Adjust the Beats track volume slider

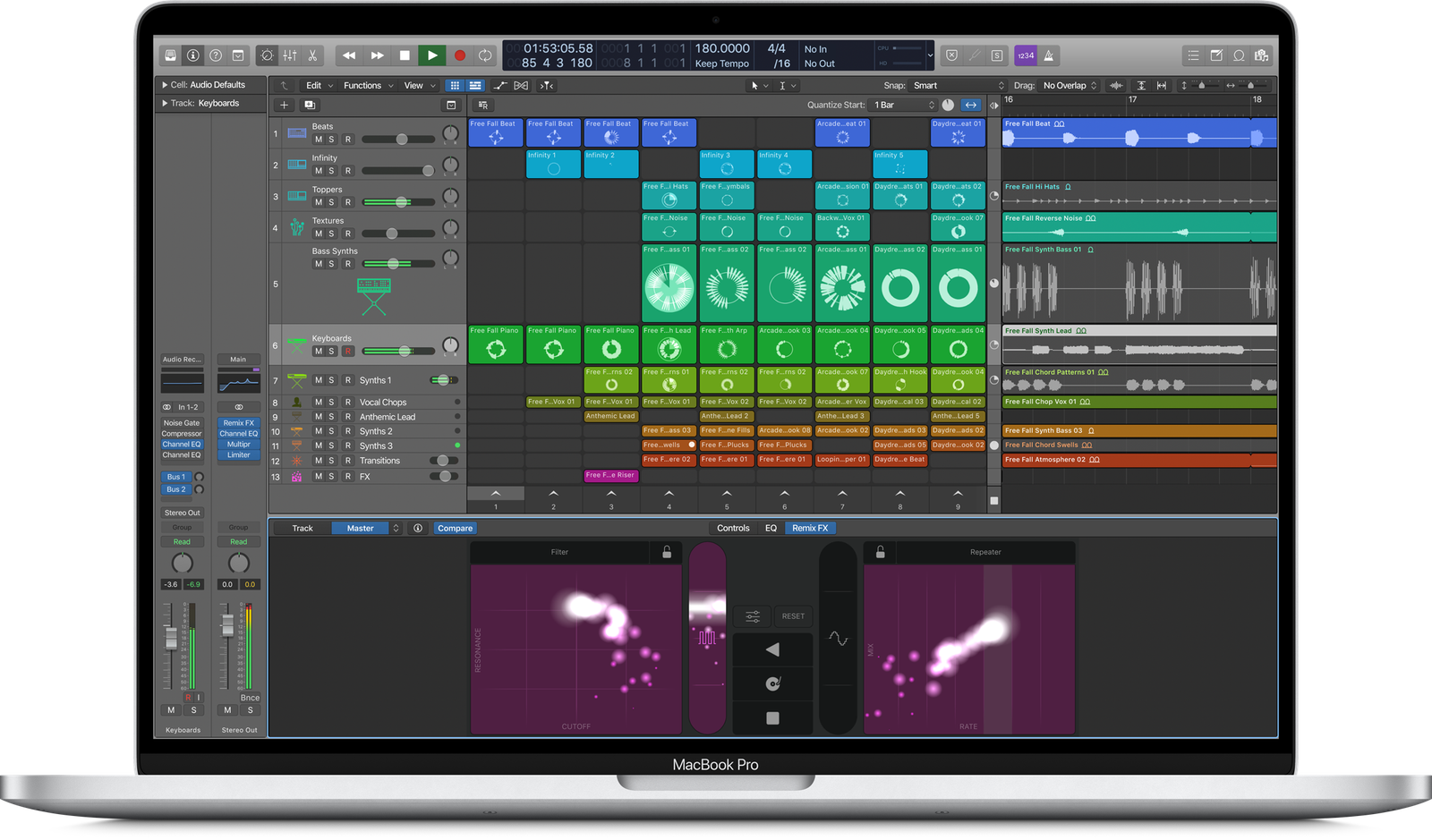coord(397,140)
